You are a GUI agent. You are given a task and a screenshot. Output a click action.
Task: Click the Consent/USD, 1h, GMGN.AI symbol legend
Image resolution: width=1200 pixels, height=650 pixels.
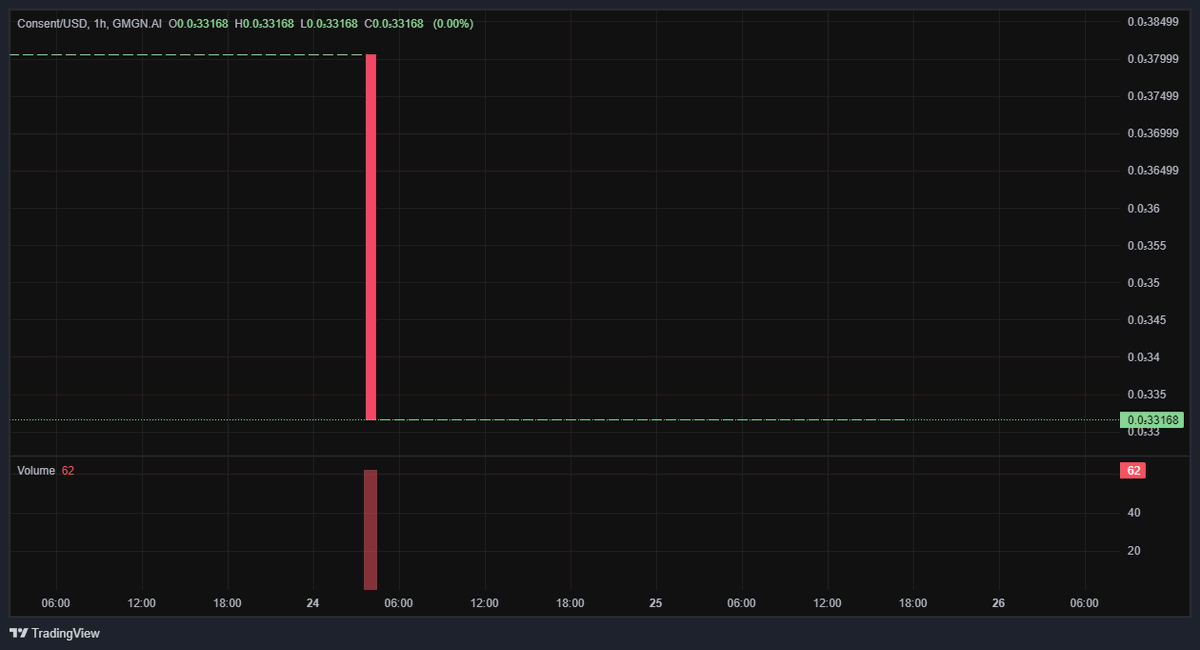[x=90, y=23]
